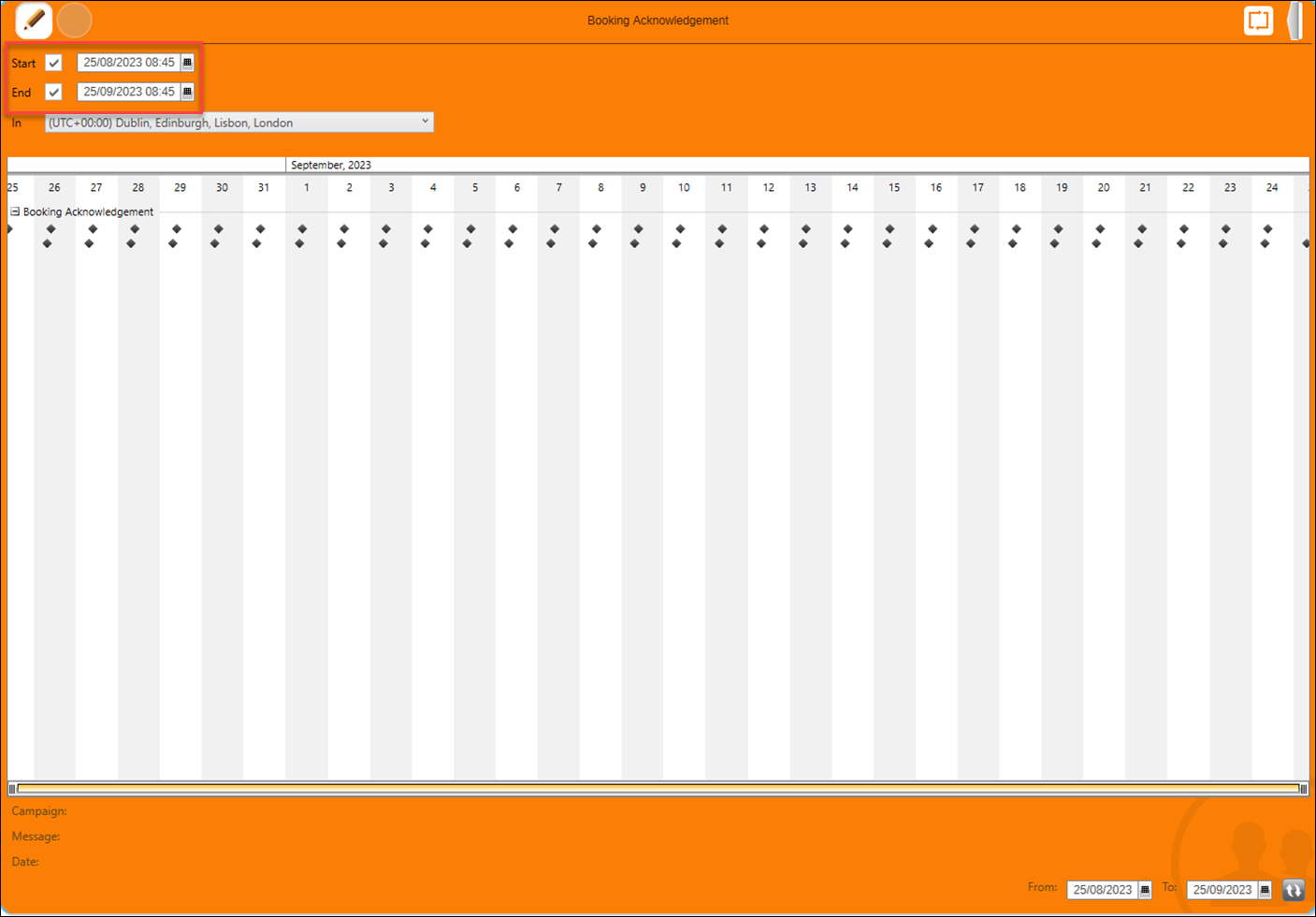
Task: Click day 31 column header
Action: (264, 188)
